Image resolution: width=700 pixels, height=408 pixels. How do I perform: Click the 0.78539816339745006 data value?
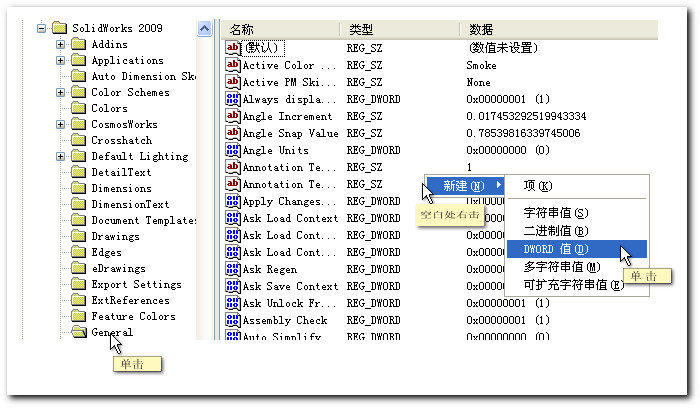523,133
